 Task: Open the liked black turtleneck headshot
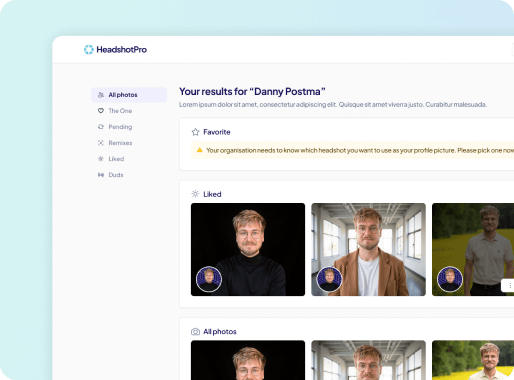click(x=248, y=249)
